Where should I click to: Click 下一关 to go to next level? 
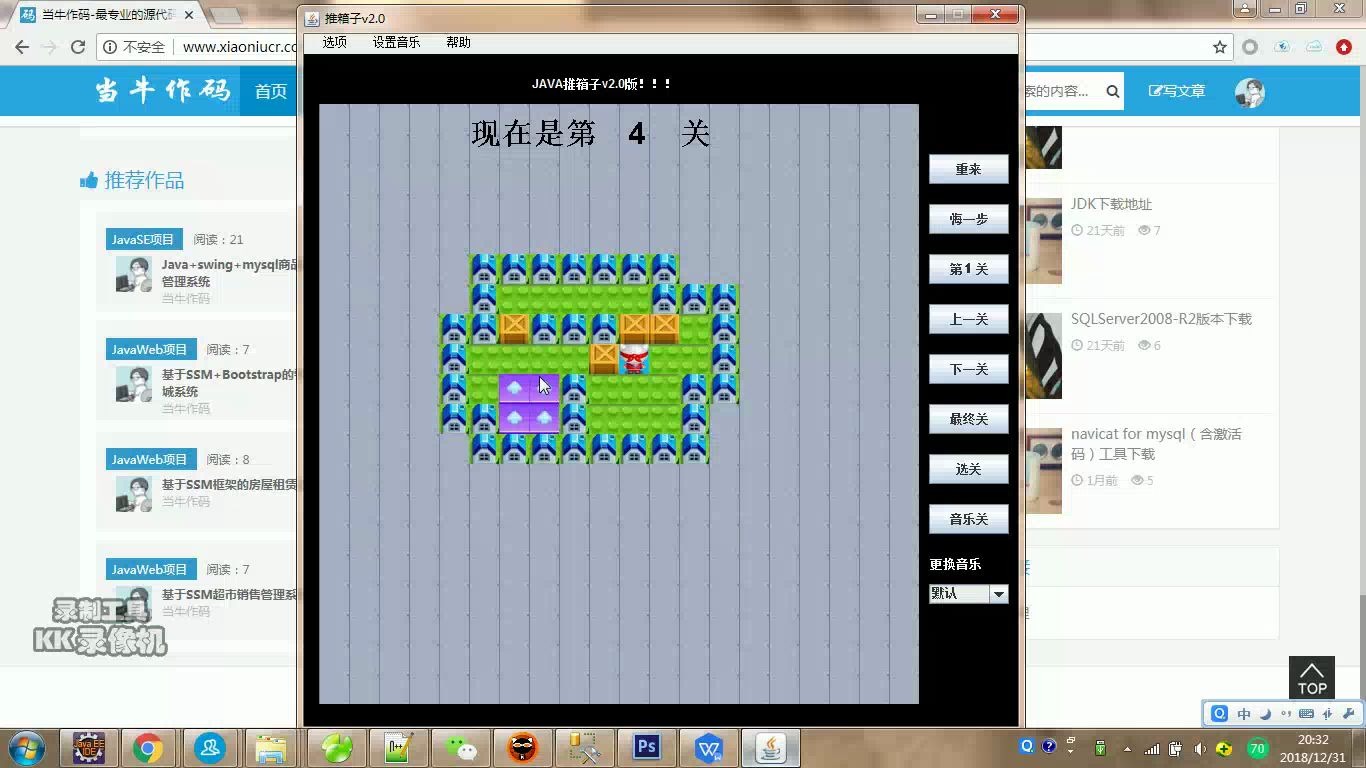coord(968,368)
